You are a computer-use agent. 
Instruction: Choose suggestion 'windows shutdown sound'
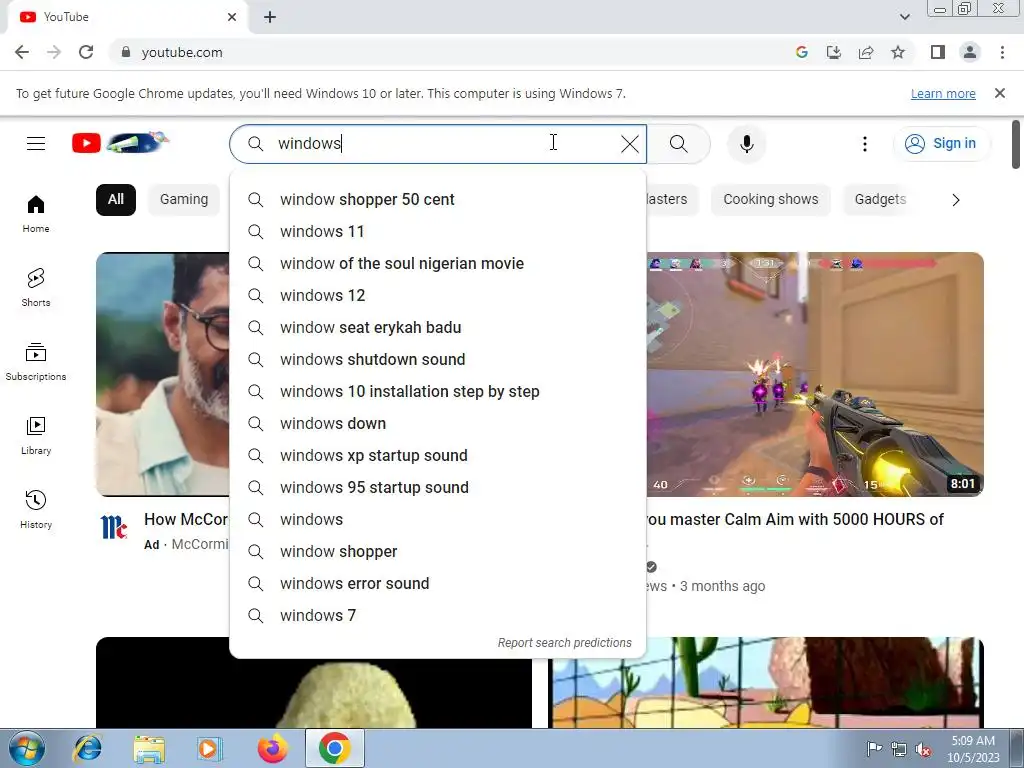438,359
